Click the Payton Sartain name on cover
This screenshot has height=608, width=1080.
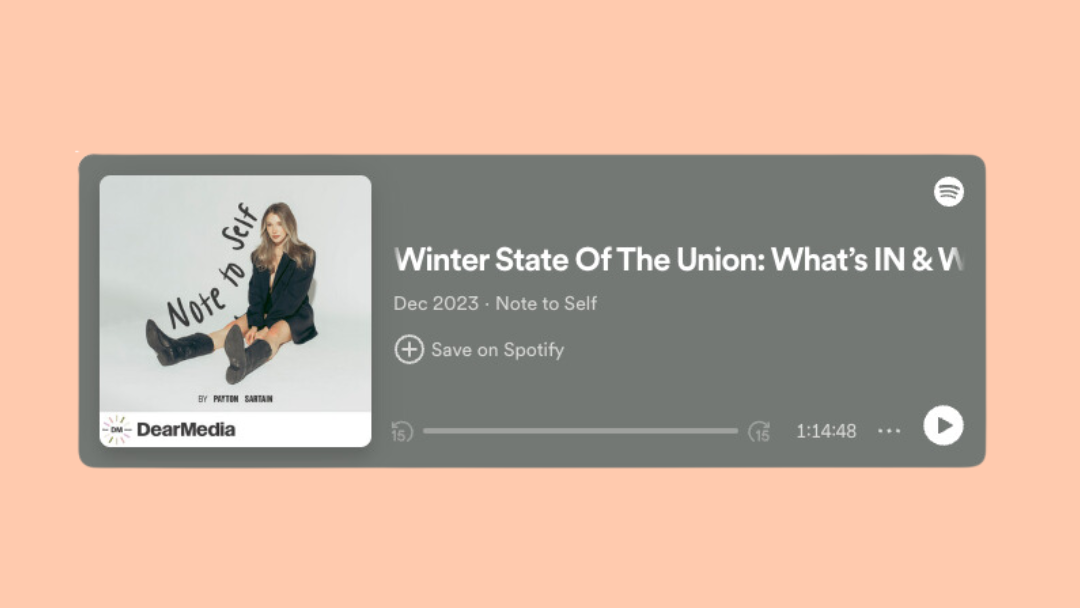(242, 399)
